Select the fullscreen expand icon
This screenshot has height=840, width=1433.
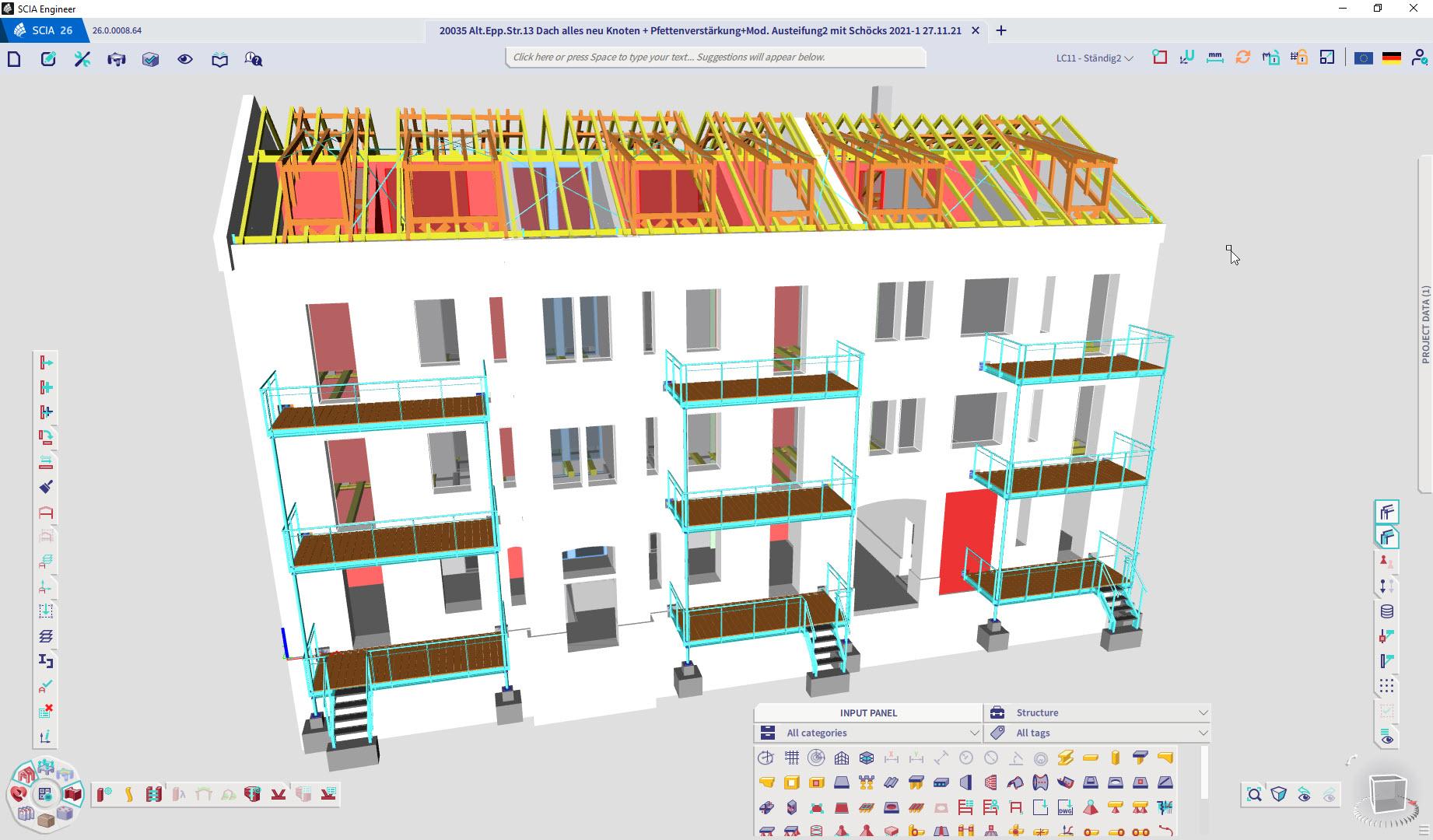coord(1327,57)
